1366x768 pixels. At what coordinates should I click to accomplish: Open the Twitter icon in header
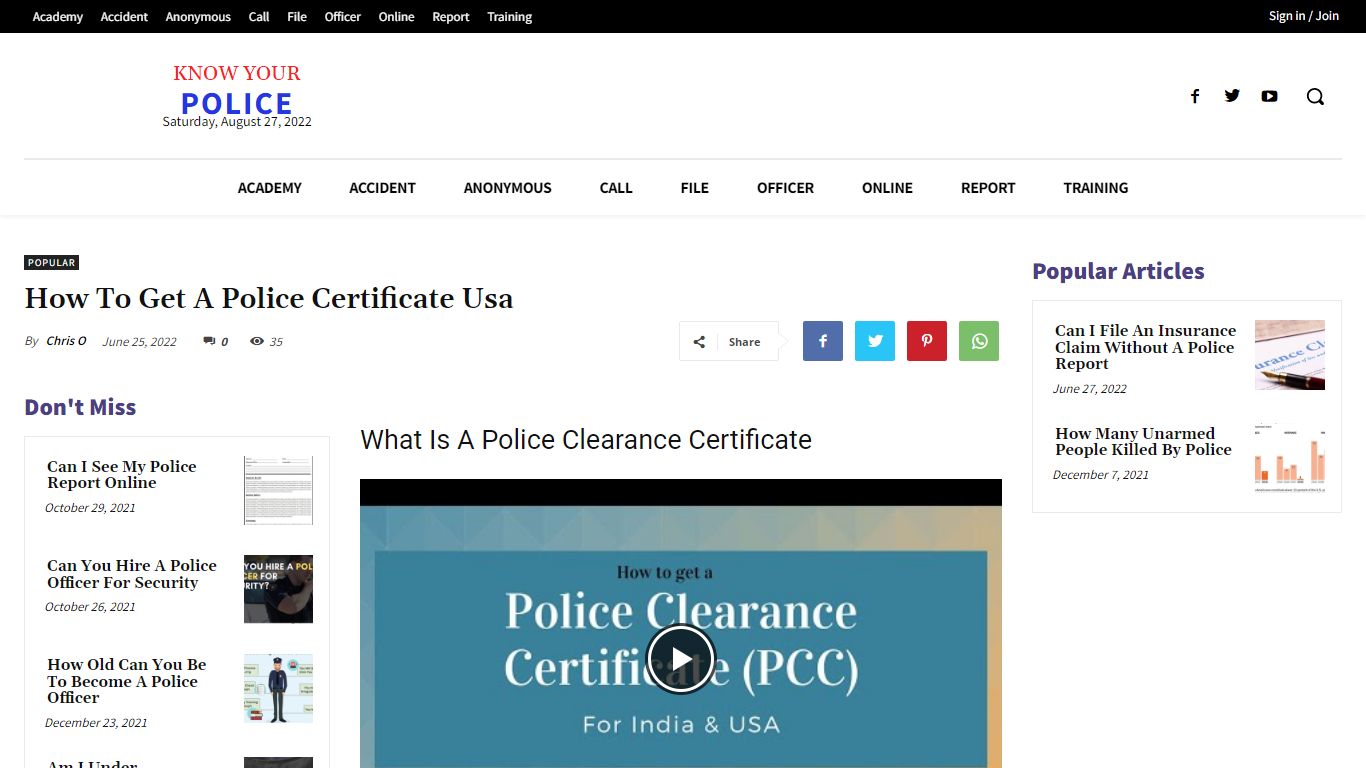[1232, 96]
